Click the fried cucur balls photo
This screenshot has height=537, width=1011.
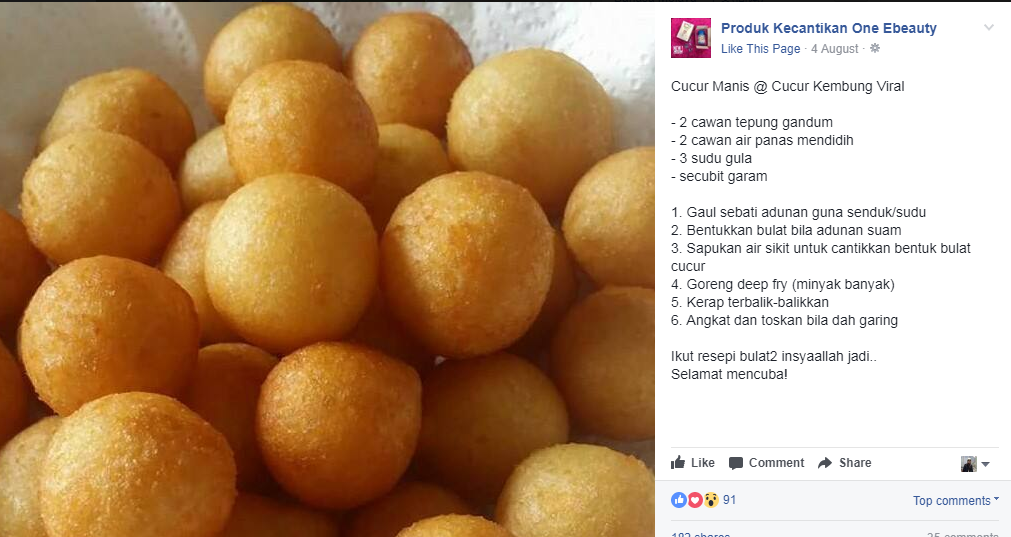click(328, 269)
